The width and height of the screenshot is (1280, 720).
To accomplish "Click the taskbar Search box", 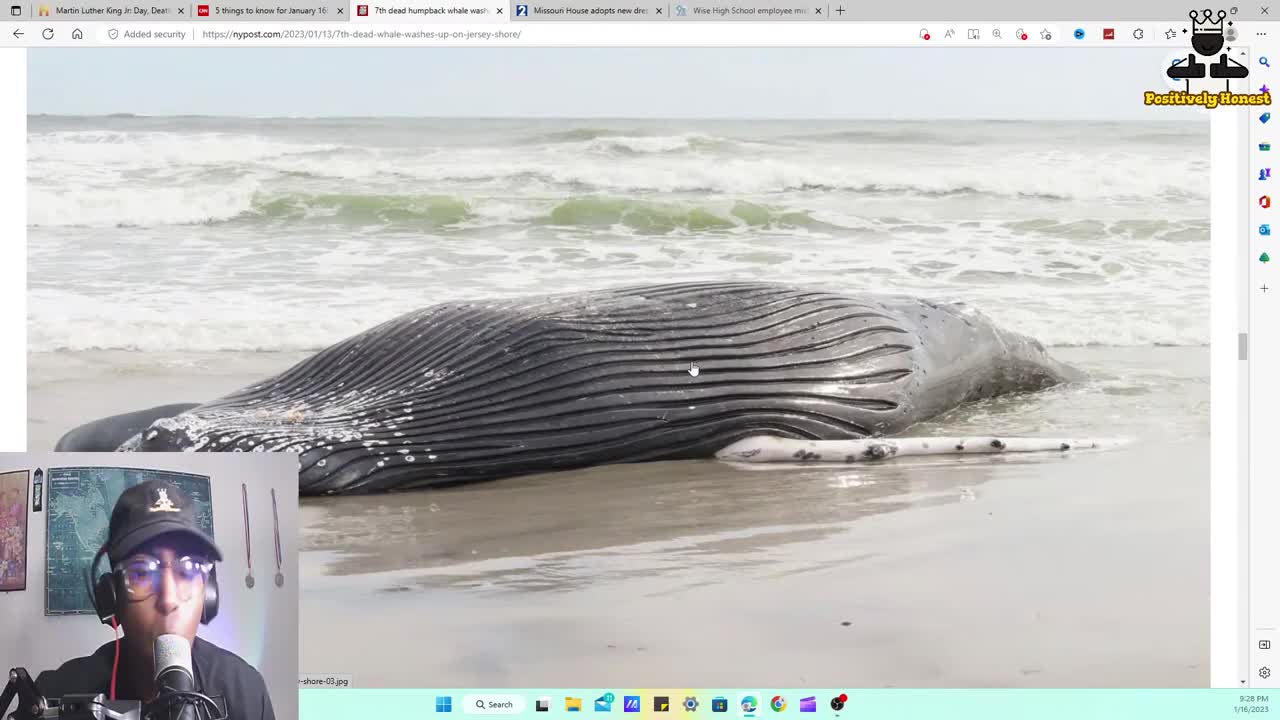I will point(494,704).
